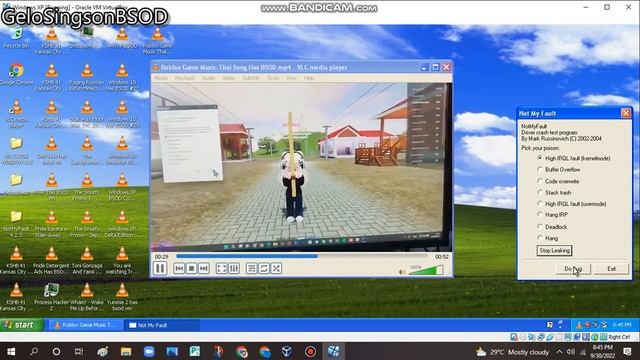Open the Help menu in VLC
The height and width of the screenshot is (360, 640).
[x=309, y=78]
